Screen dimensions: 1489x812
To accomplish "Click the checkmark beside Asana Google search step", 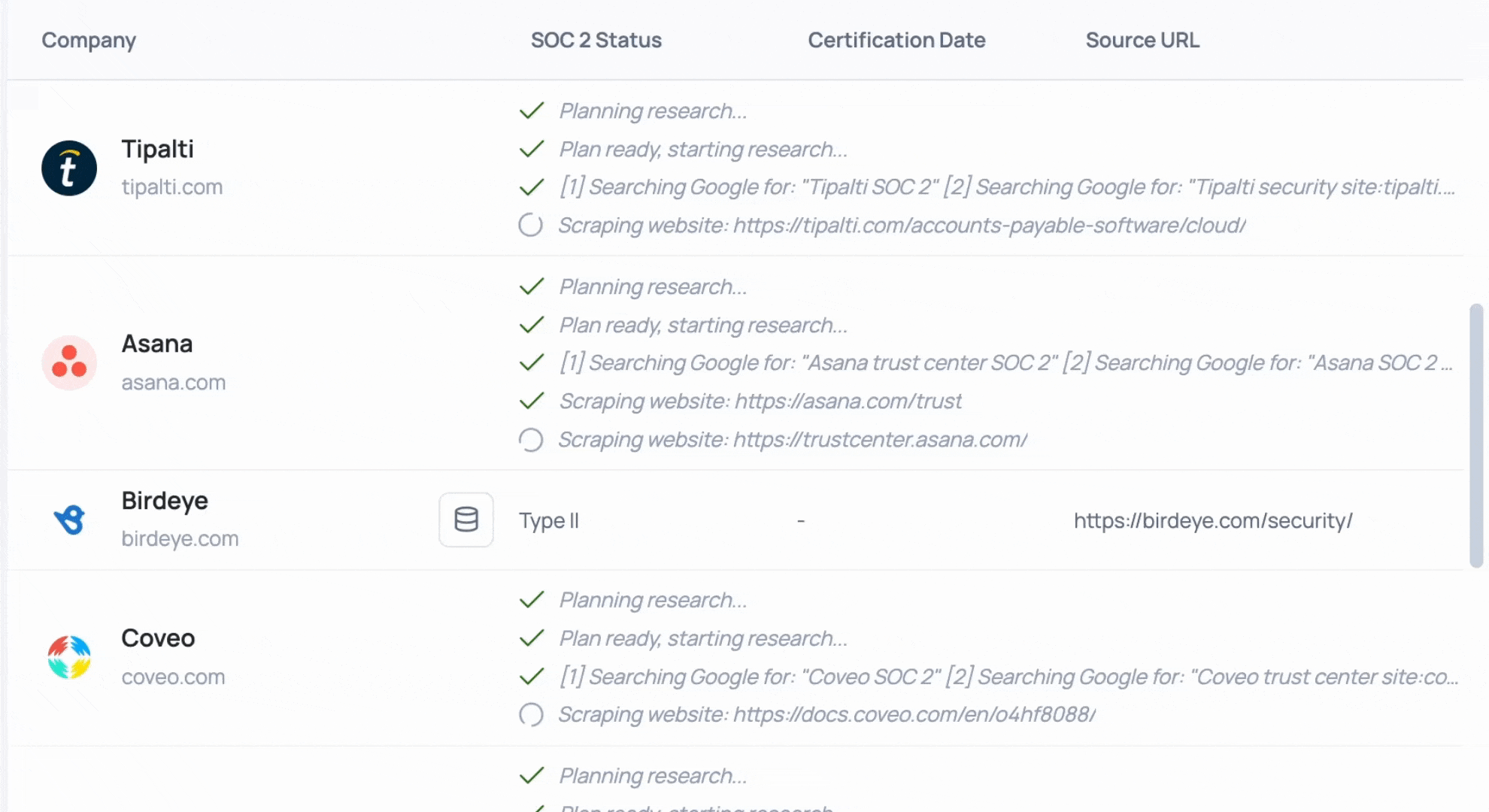I will coord(532,363).
